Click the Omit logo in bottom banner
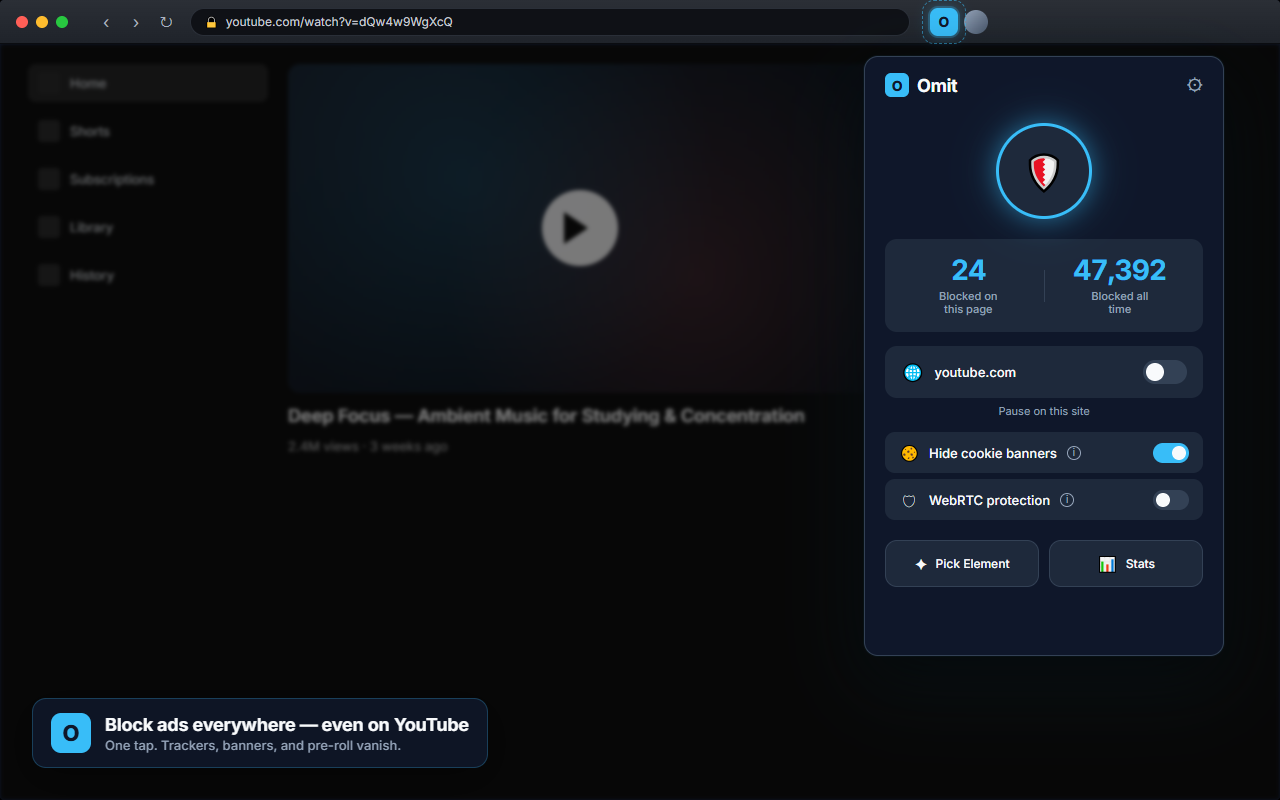The height and width of the screenshot is (800, 1280). coord(71,733)
